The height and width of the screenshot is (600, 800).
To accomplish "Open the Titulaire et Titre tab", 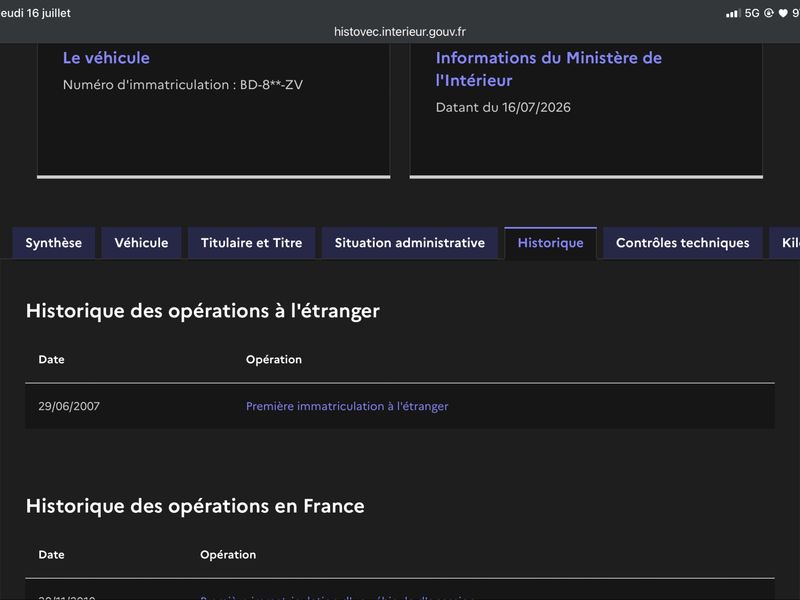I will pyautogui.click(x=252, y=243).
